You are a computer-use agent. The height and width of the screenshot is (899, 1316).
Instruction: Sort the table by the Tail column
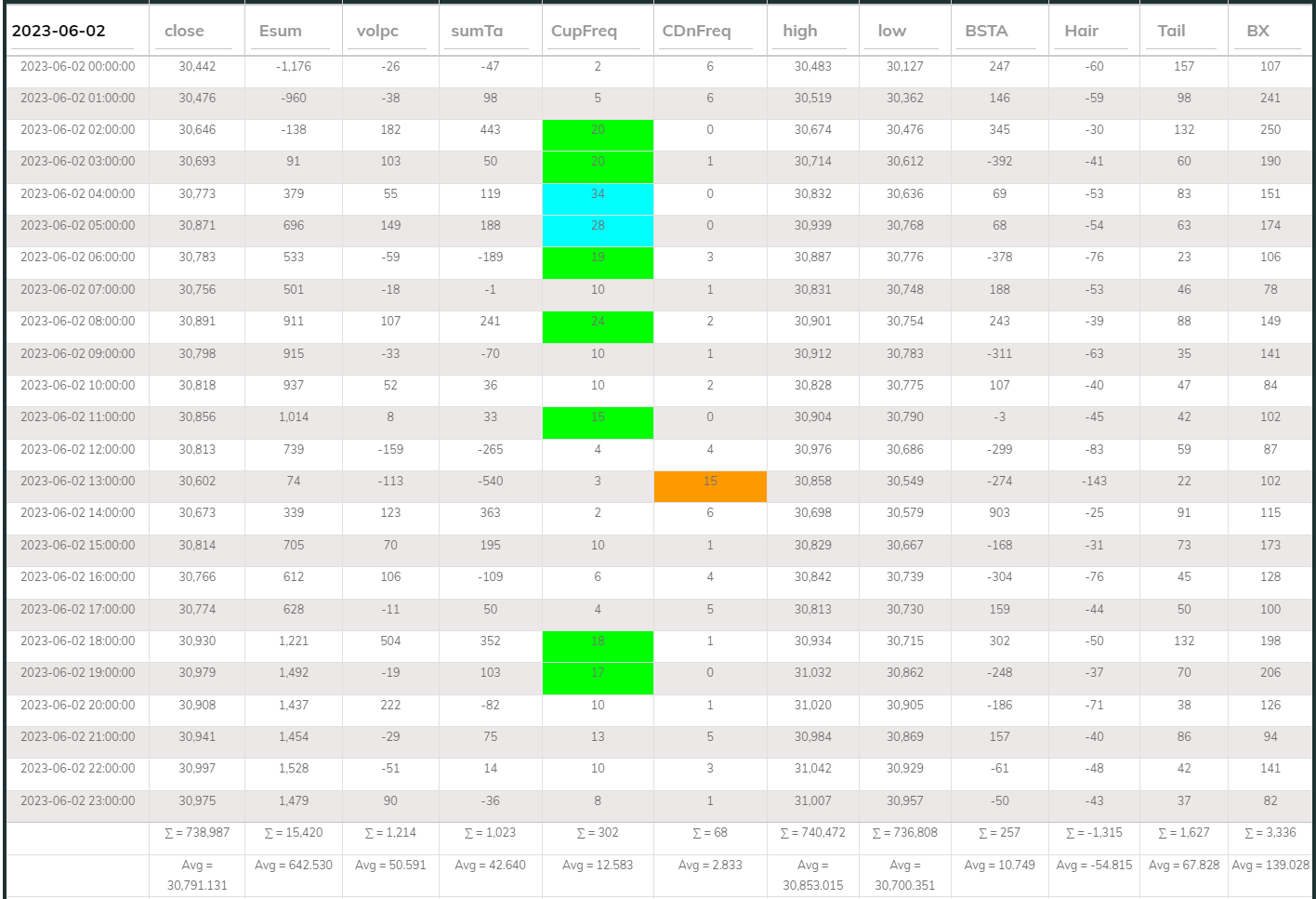pos(1169,31)
